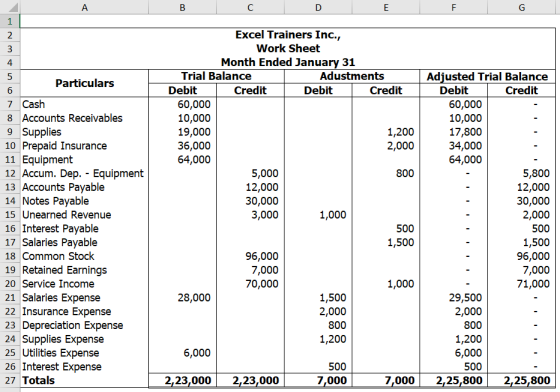The height and width of the screenshot is (392, 560).
Task: Select Accum. Dep. adjusted credit 5,800
Action: click(x=521, y=174)
